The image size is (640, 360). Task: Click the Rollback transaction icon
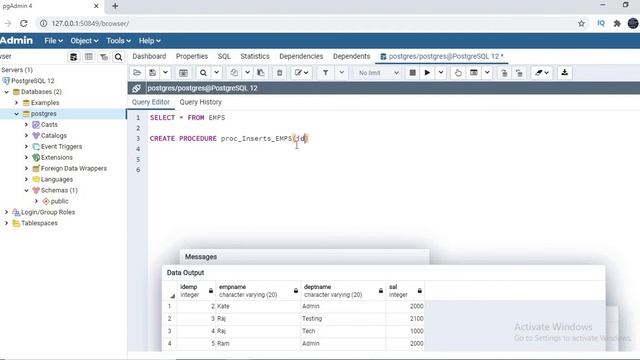coord(519,73)
